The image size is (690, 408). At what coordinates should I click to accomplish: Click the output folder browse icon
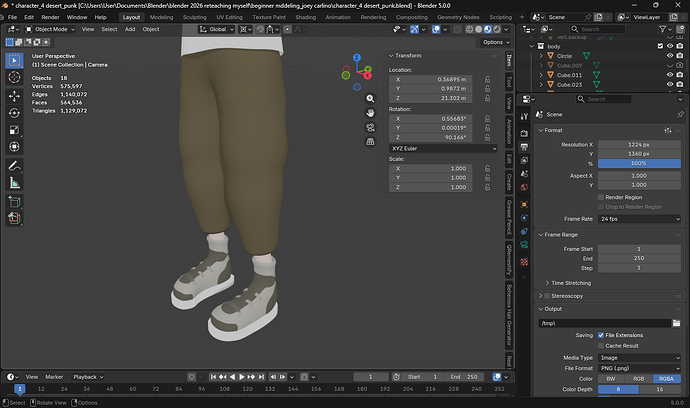(x=676, y=323)
